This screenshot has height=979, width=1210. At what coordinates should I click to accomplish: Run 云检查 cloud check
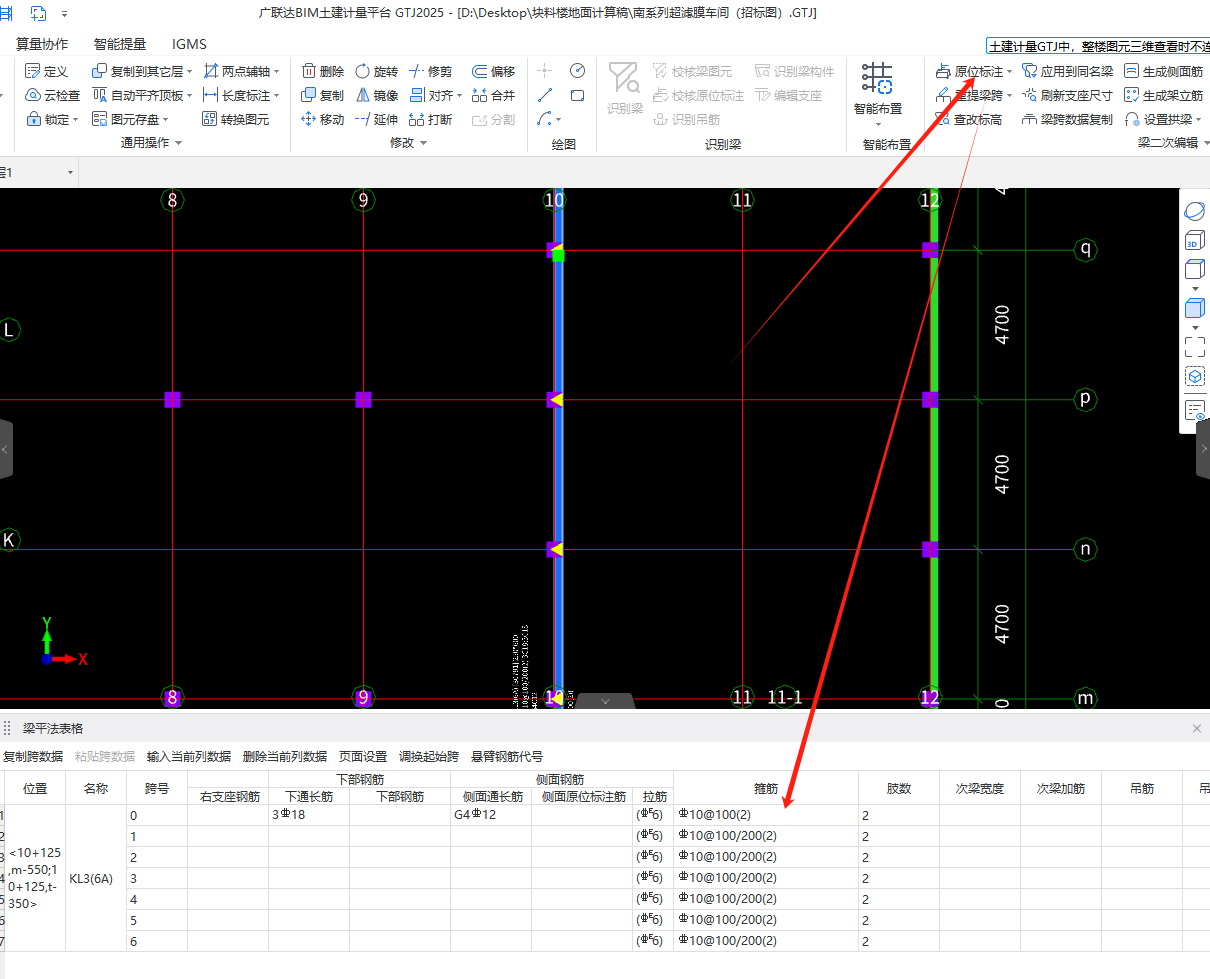tap(52, 95)
